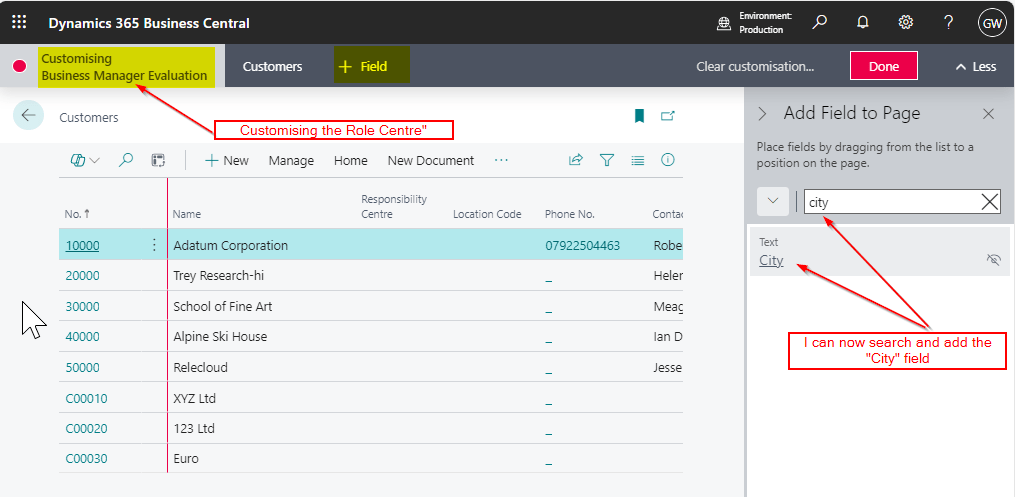Toggle visibility eye icon for City field
This screenshot has height=497, width=1015.
coord(993,260)
